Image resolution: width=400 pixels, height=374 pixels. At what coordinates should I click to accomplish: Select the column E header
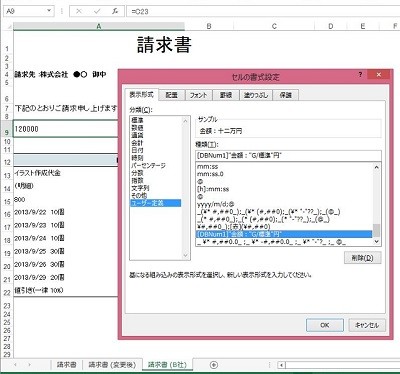363,26
